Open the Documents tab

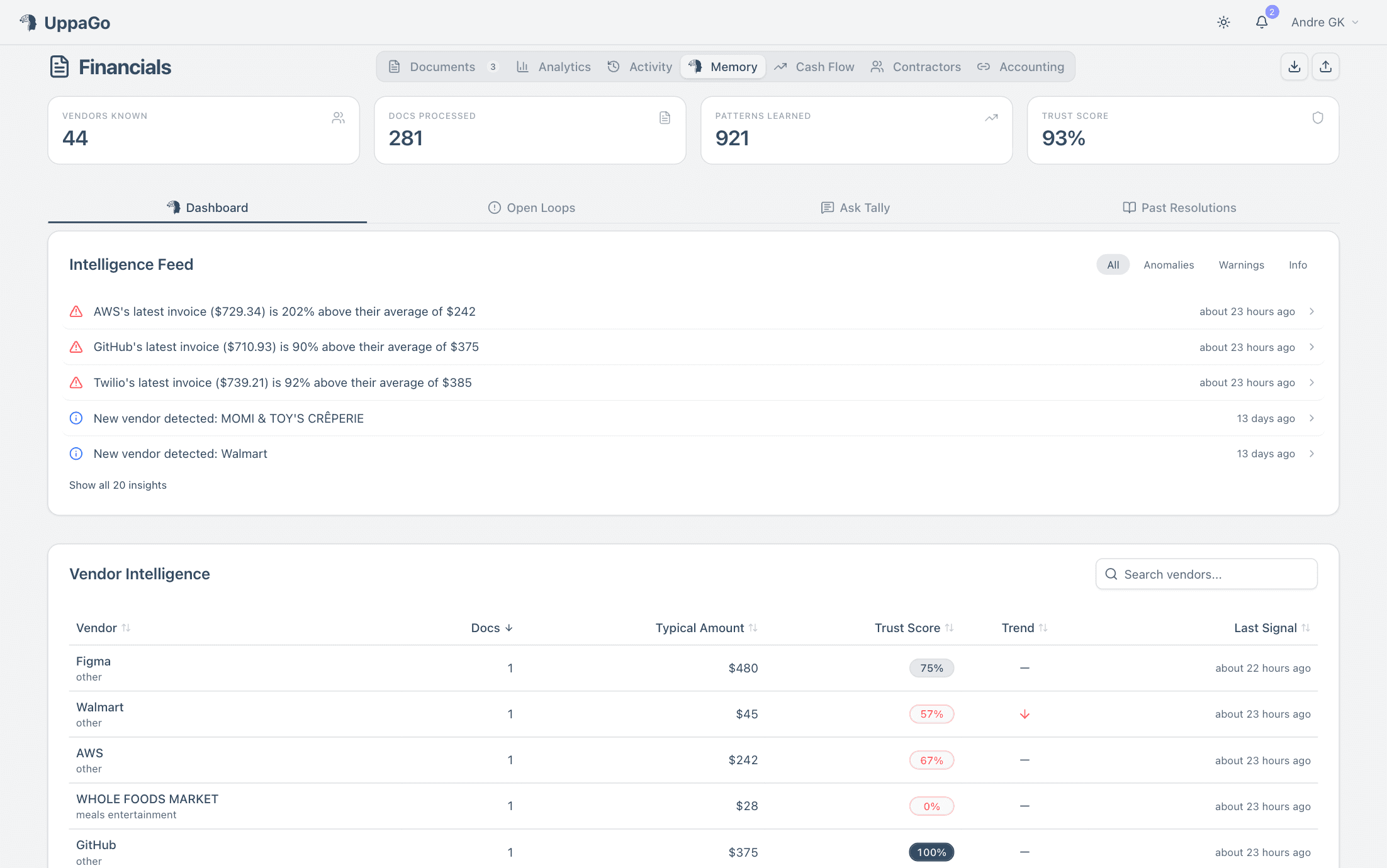pos(443,67)
